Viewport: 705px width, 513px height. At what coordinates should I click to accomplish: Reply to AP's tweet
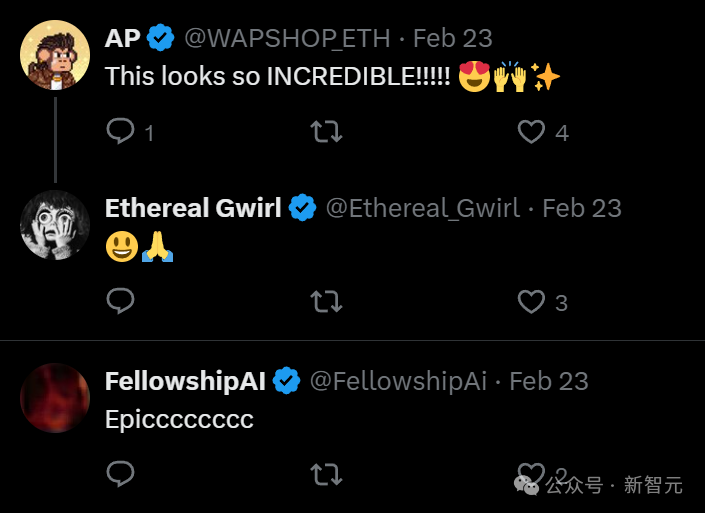(x=121, y=131)
